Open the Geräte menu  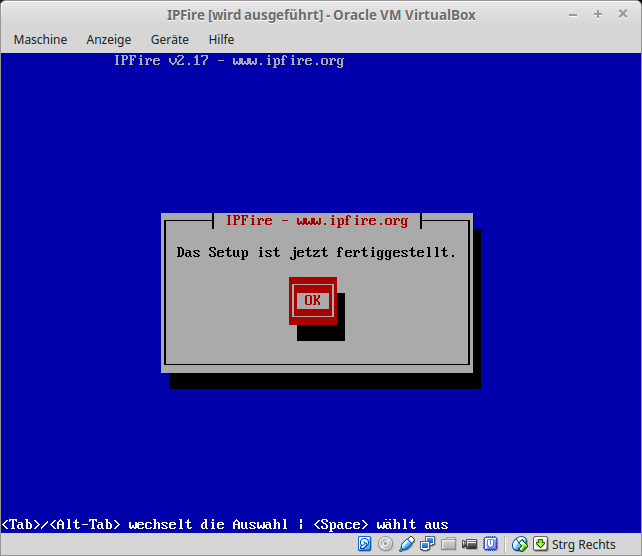170,40
